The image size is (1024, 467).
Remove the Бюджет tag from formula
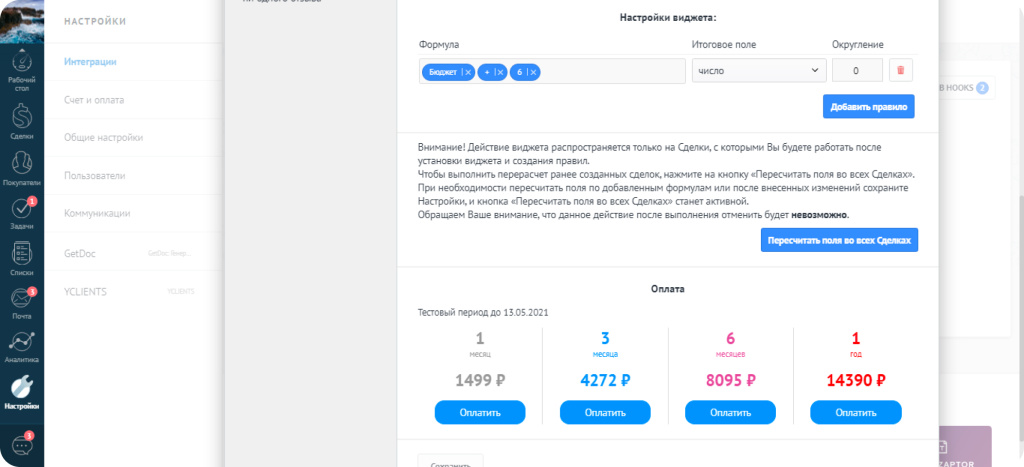[x=467, y=72]
